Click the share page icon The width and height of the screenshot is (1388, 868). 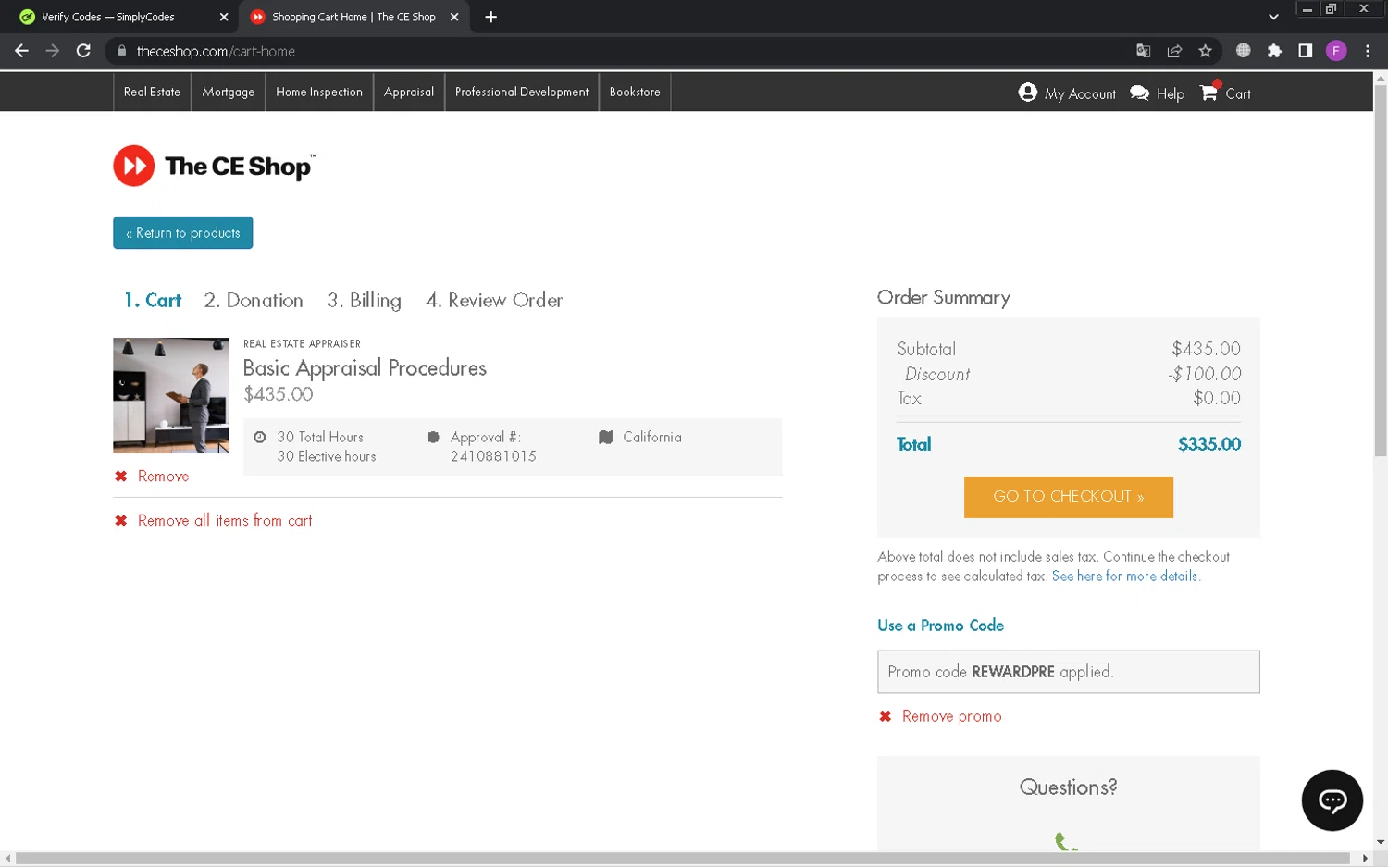(1174, 51)
